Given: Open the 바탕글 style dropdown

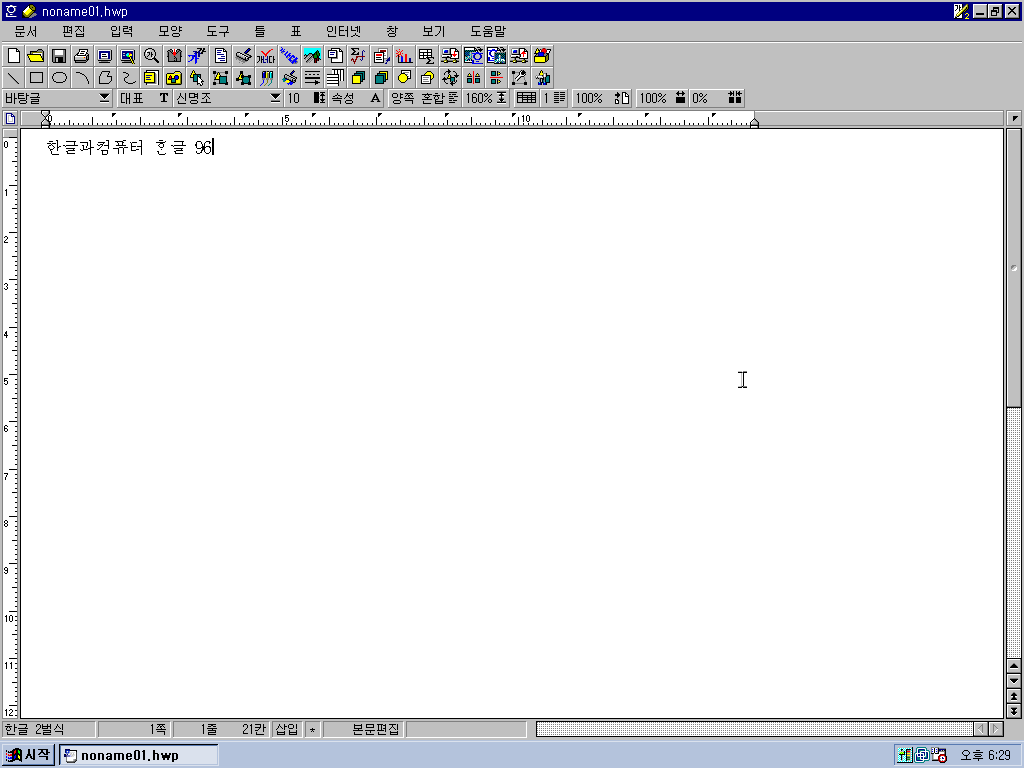Looking at the screenshot, I should pos(57,98).
